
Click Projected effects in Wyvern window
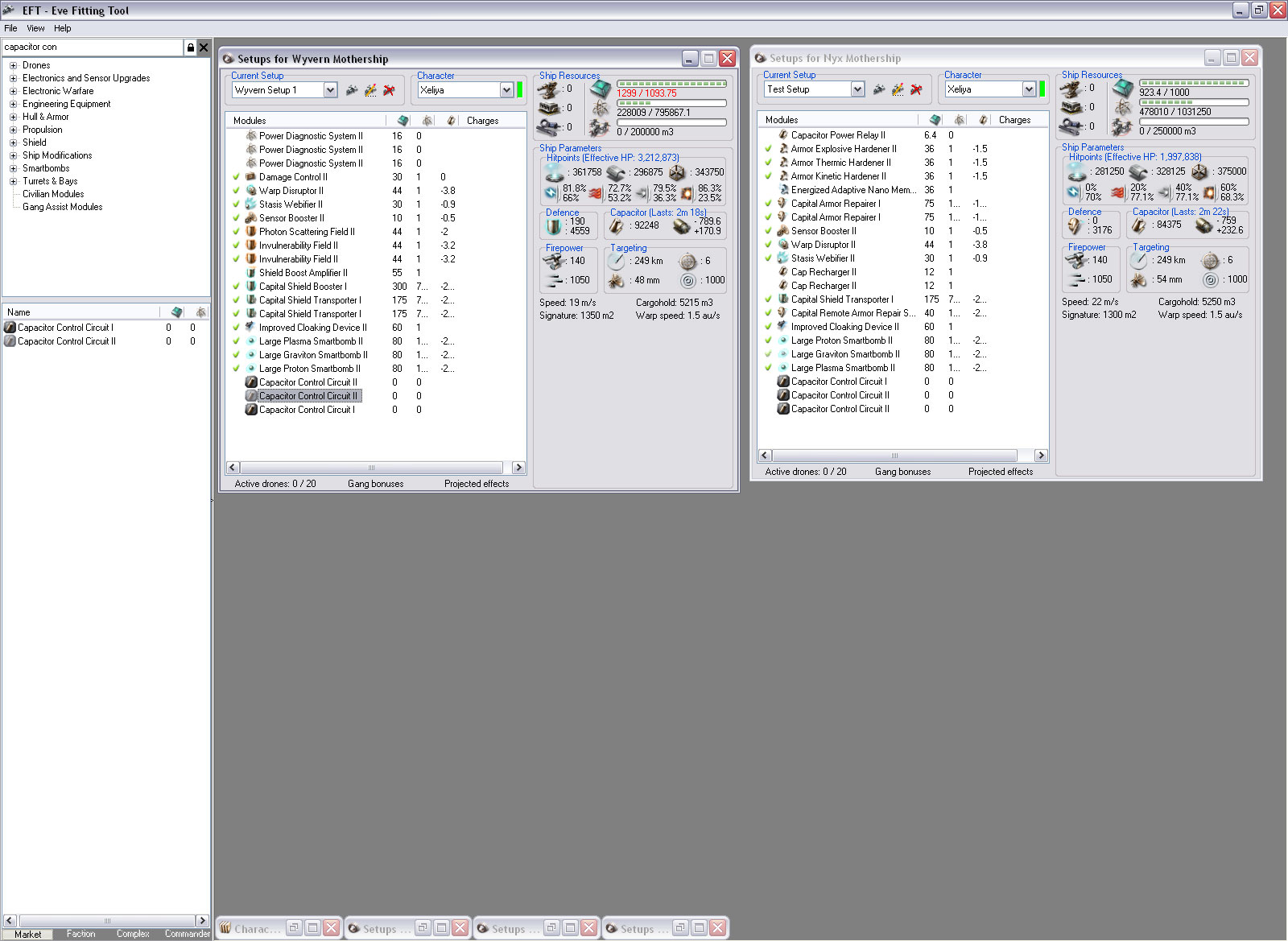(477, 484)
